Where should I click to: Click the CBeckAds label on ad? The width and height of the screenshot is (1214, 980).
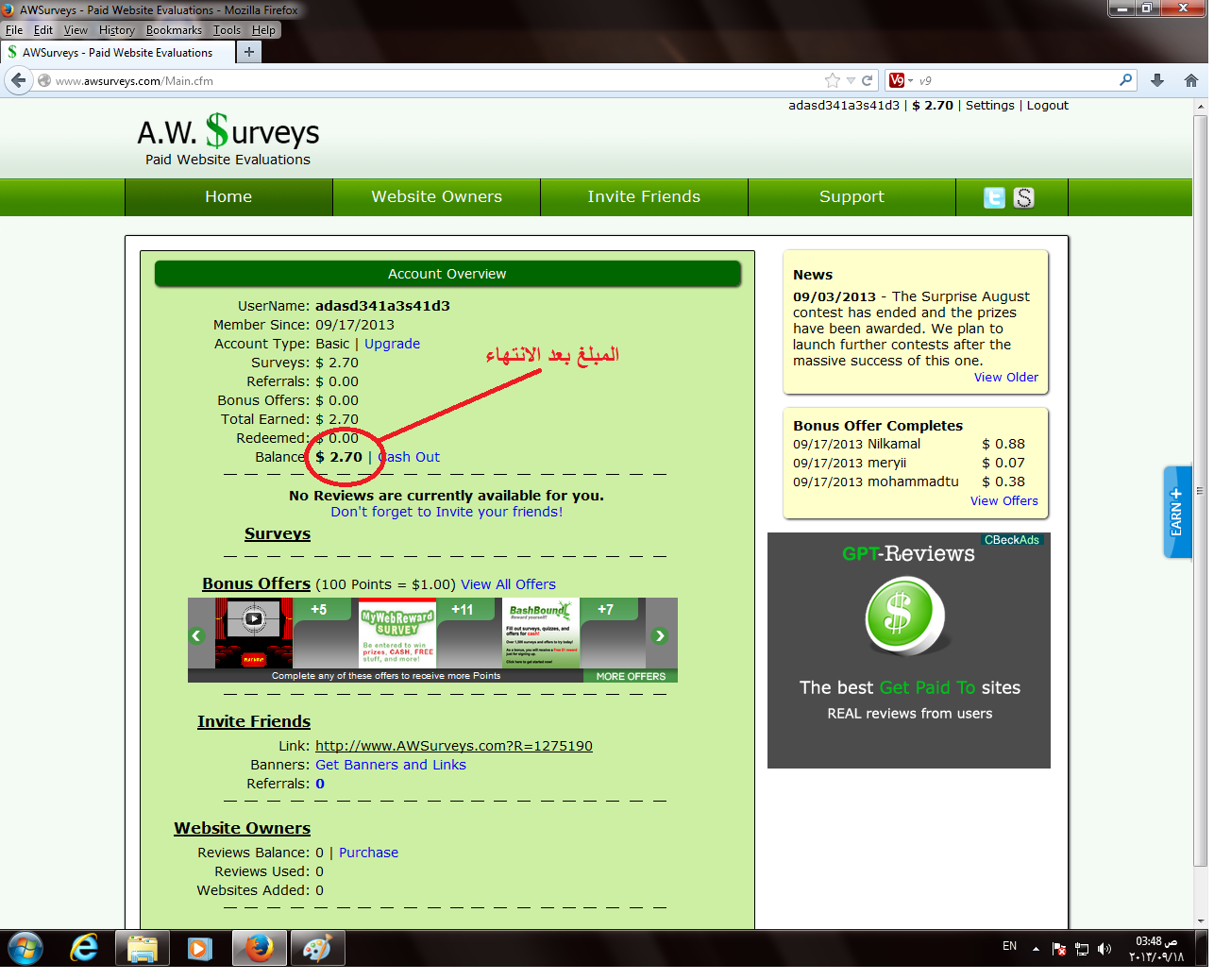coord(1011,540)
